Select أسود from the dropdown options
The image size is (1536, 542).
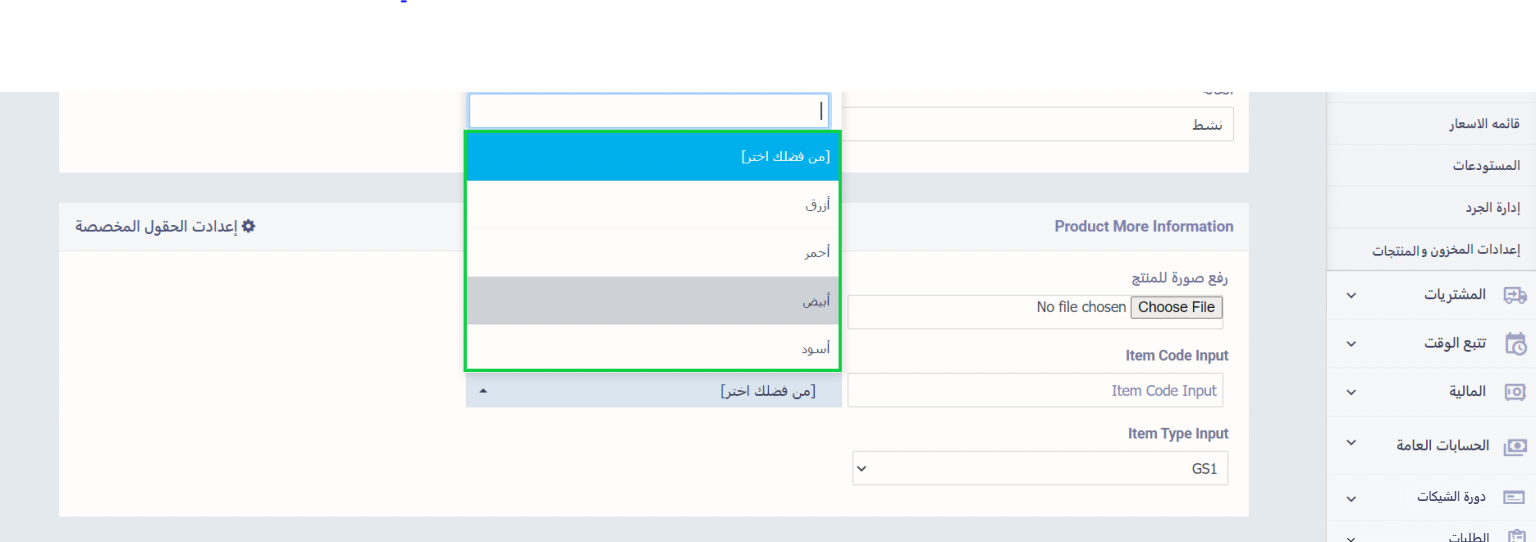pyautogui.click(x=653, y=348)
